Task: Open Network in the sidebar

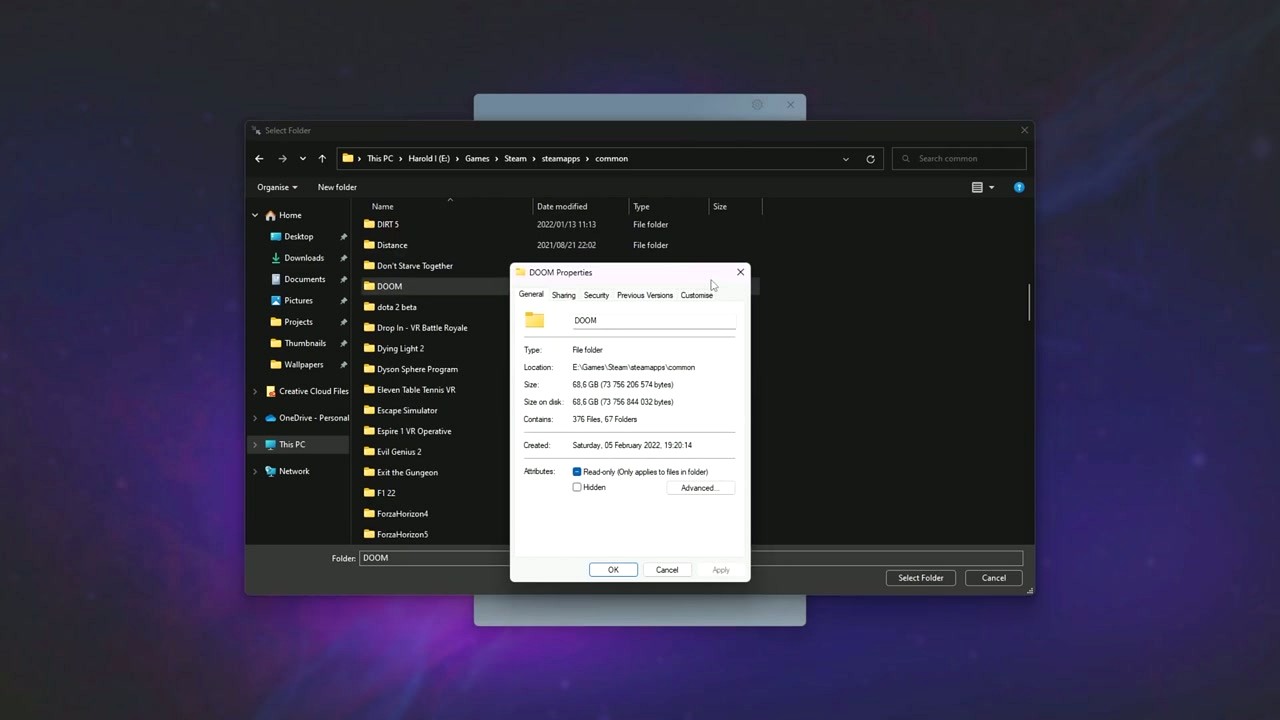Action: click(x=293, y=470)
